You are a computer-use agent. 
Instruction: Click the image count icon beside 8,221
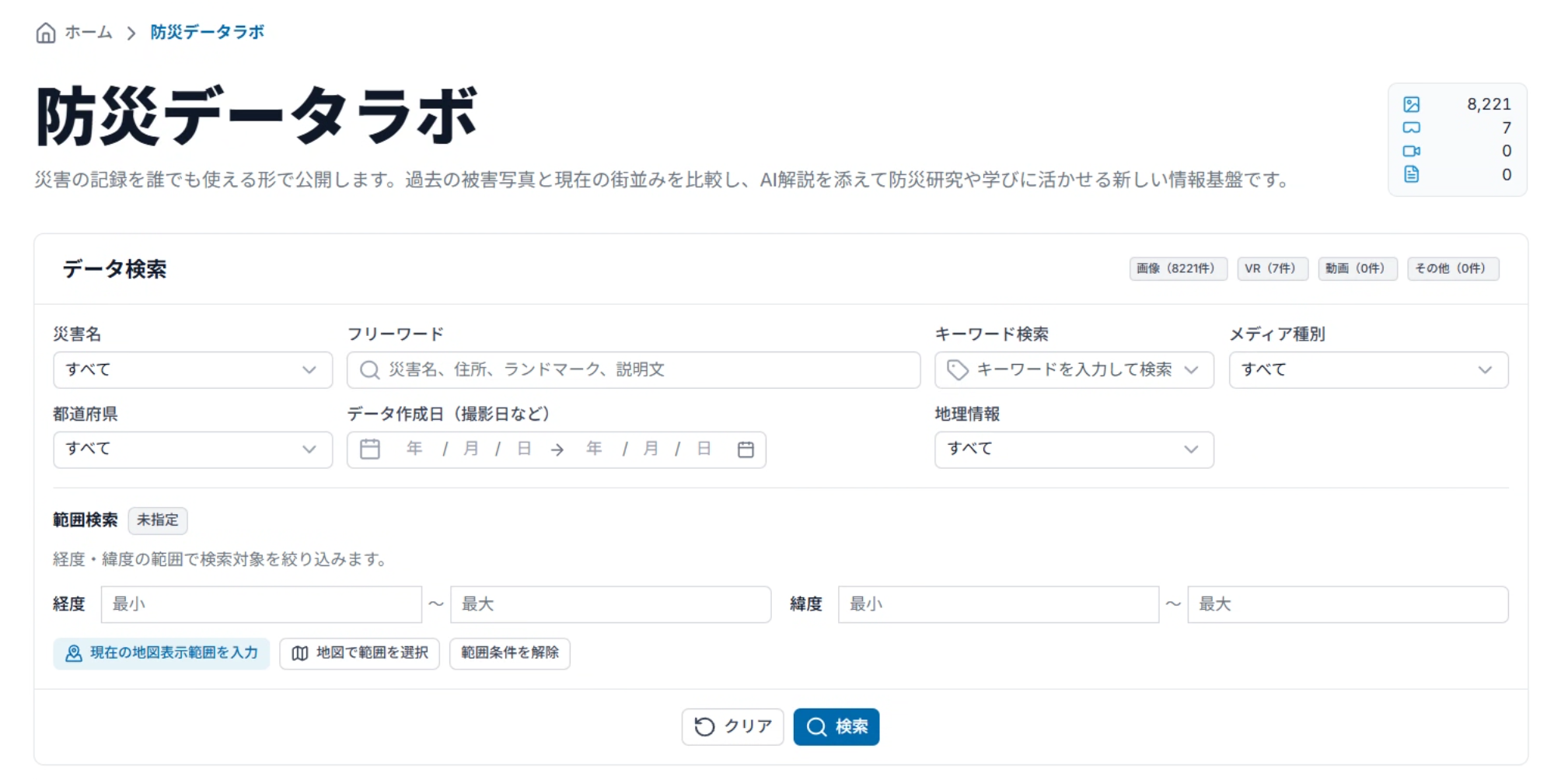pyautogui.click(x=1411, y=104)
